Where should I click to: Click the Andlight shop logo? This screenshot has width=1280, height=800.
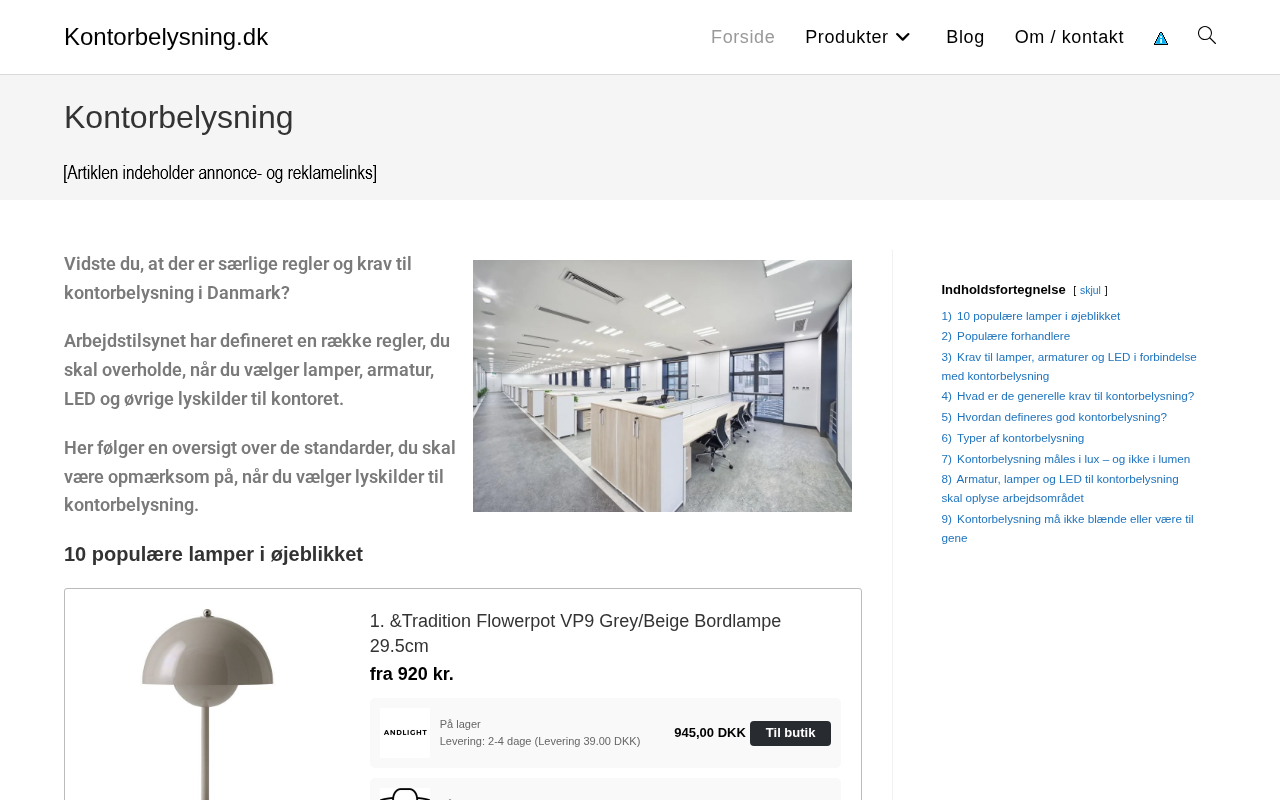click(405, 733)
